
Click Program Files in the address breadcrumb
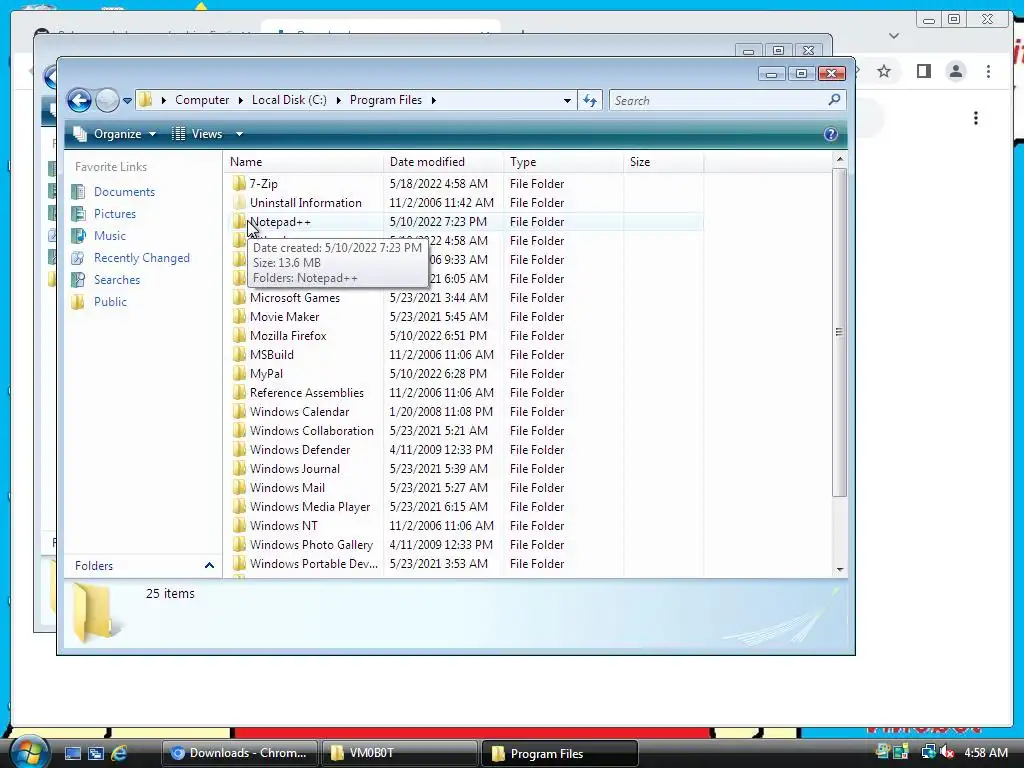tap(386, 100)
